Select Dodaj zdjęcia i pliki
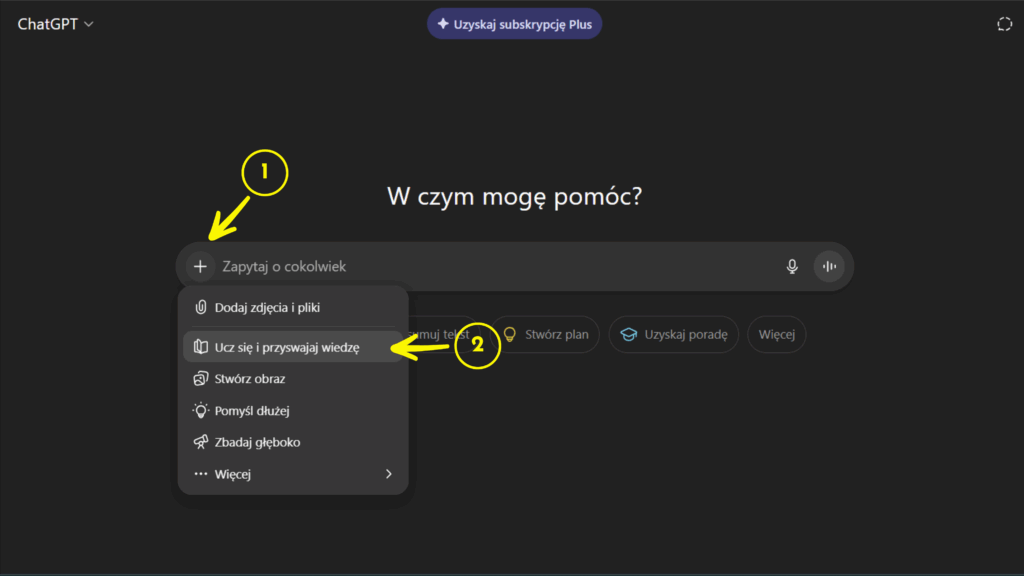The height and width of the screenshot is (576, 1024). pyautogui.click(x=267, y=308)
